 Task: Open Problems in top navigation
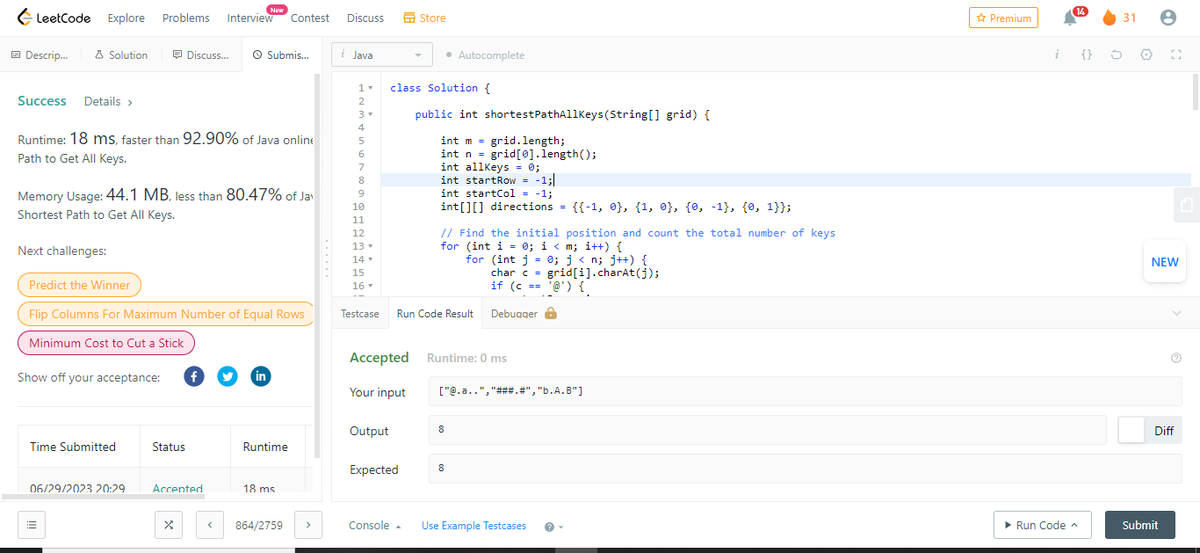tap(186, 18)
